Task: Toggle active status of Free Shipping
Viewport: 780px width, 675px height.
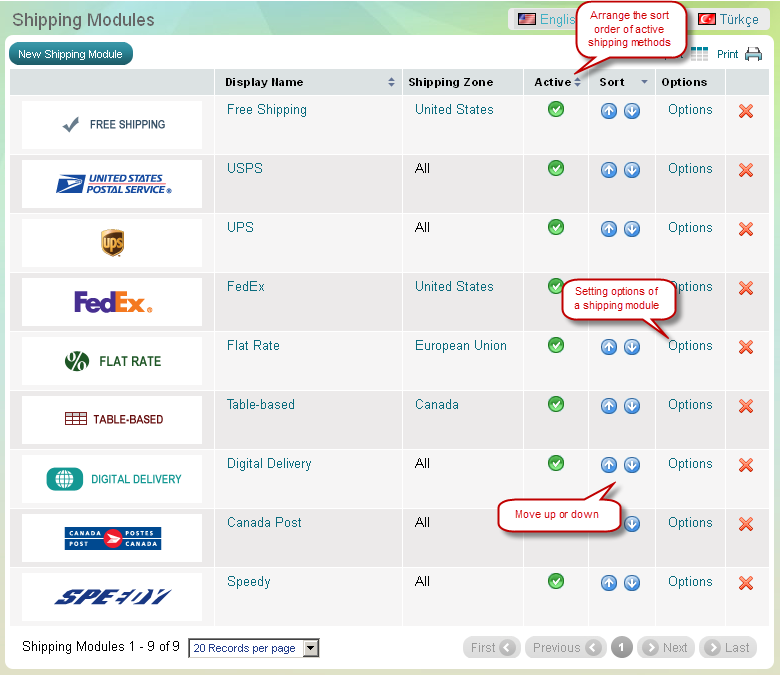Action: [556, 109]
